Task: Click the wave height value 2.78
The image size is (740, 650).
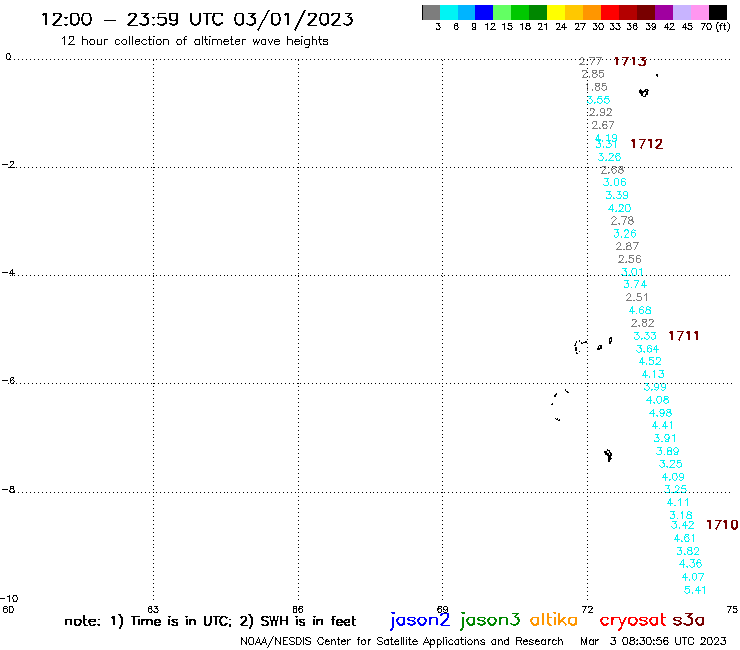Action: 622,220
